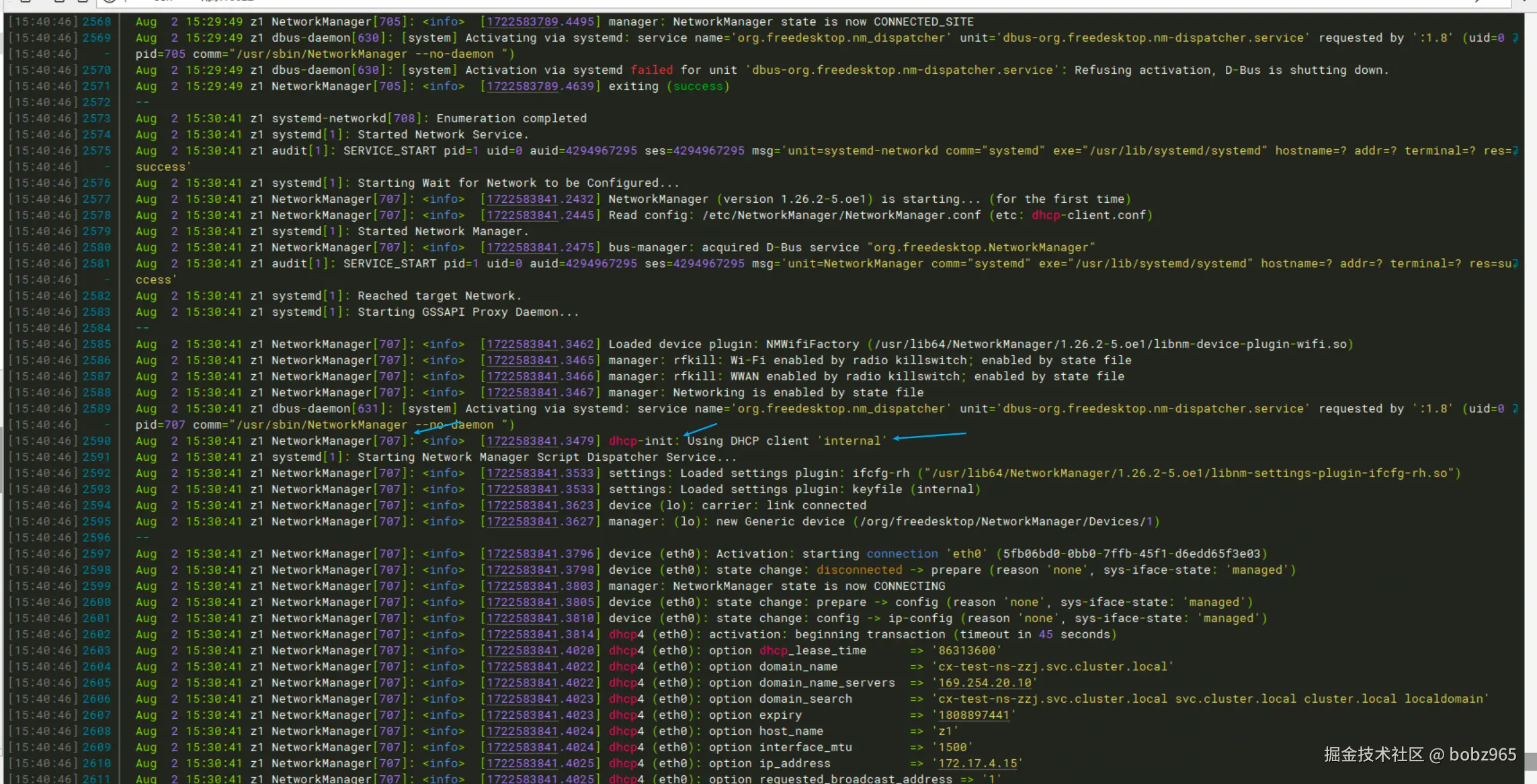Click the underlined IP address 169.254.20.10

(x=985, y=683)
